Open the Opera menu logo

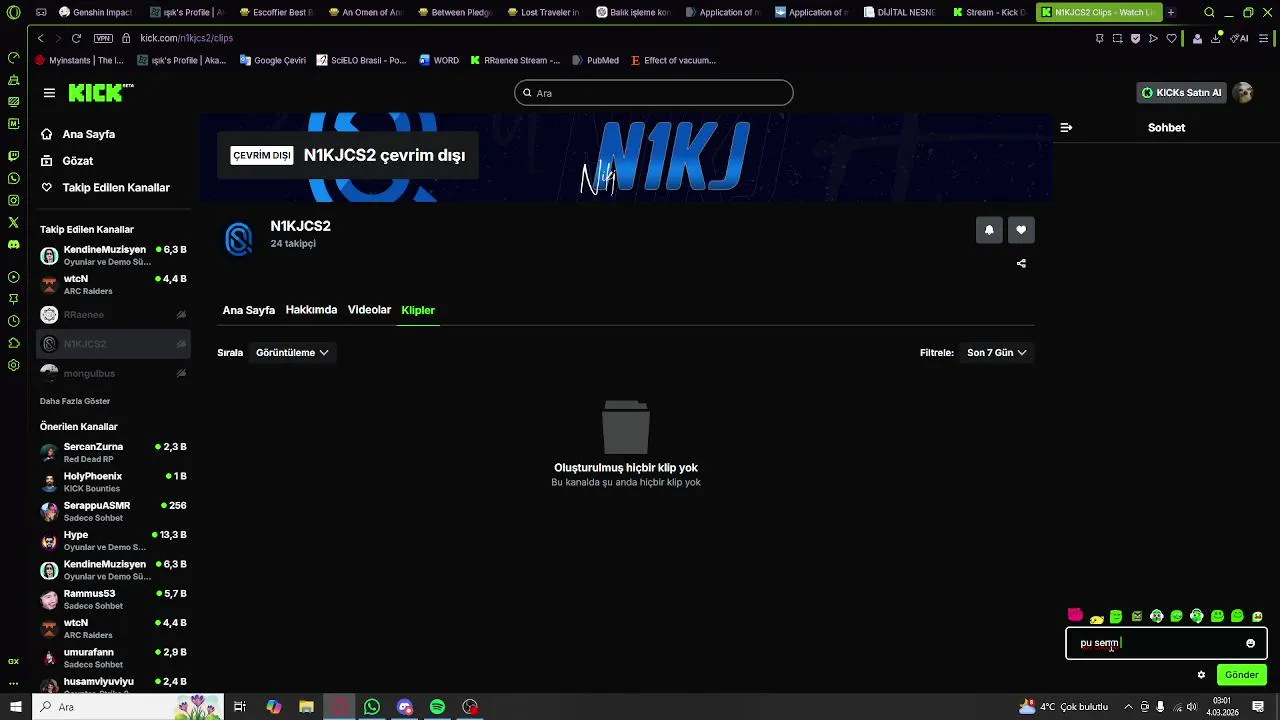click(13, 12)
